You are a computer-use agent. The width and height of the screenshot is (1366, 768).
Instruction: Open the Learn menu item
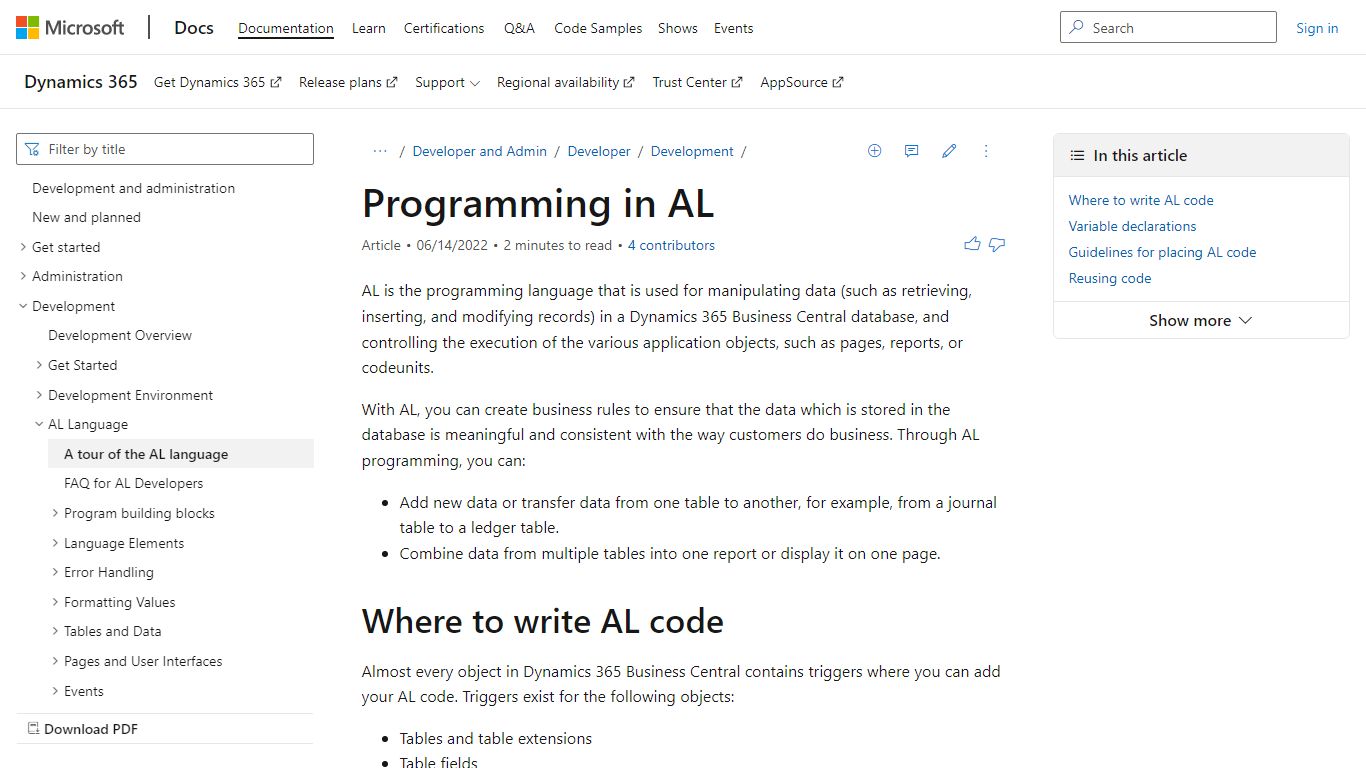(x=369, y=28)
